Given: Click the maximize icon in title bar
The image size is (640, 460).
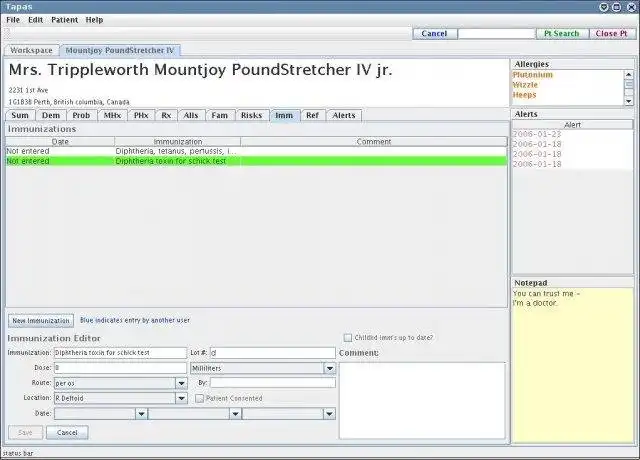Looking at the screenshot, I should 617,7.
